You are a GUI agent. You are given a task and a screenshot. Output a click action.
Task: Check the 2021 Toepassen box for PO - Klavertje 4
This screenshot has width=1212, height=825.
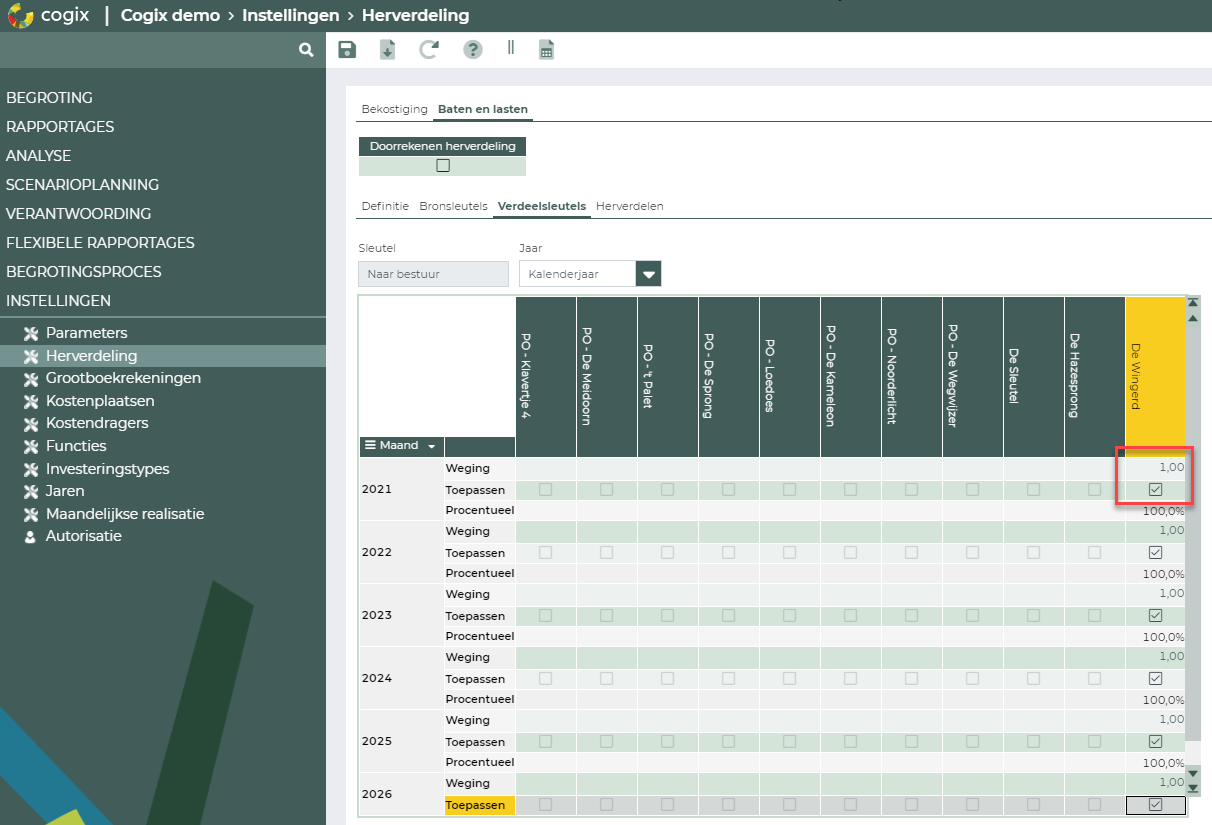click(x=546, y=490)
